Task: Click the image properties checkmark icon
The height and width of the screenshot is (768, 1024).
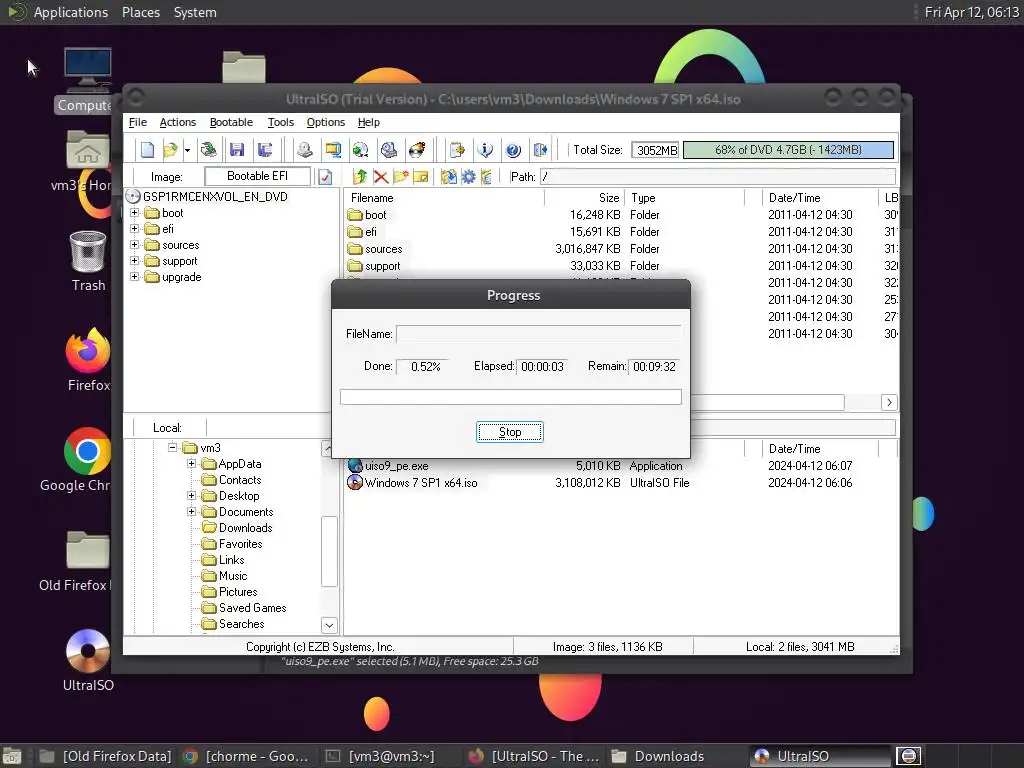Action: 325,176
